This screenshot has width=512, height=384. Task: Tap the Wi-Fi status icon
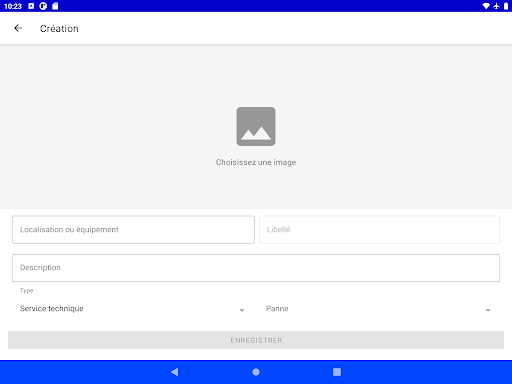486,6
